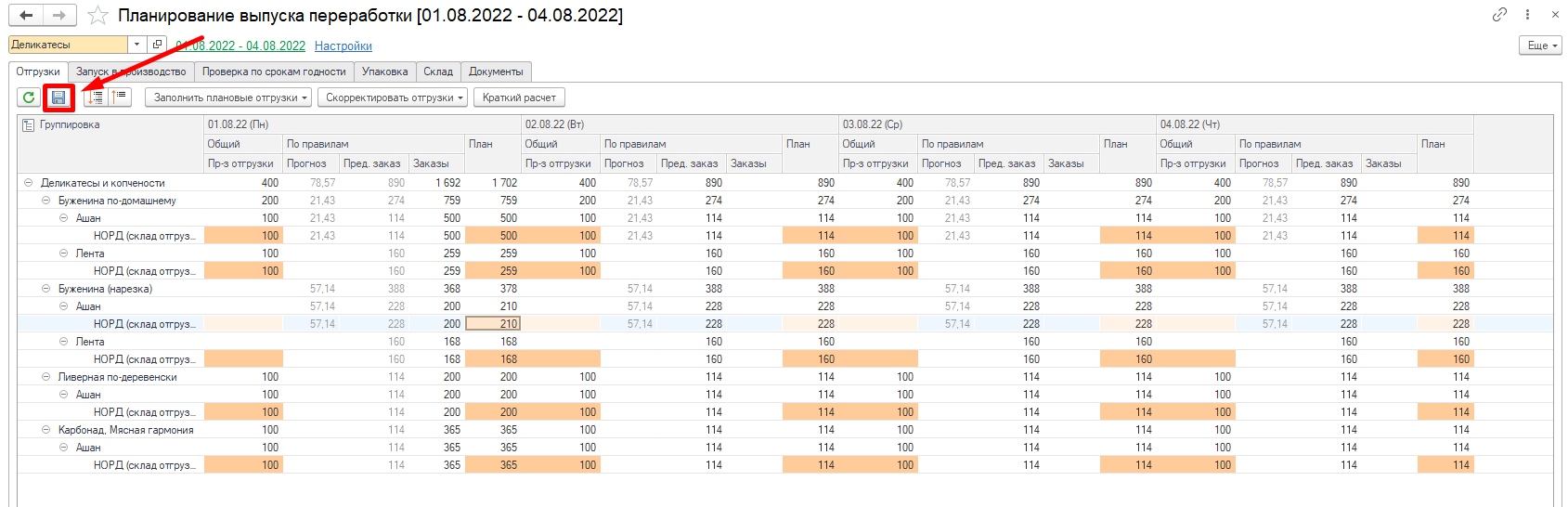This screenshot has width=1568, height=507.
Task: Open the vertical three-dots menu at top right
Action: [x=1527, y=15]
